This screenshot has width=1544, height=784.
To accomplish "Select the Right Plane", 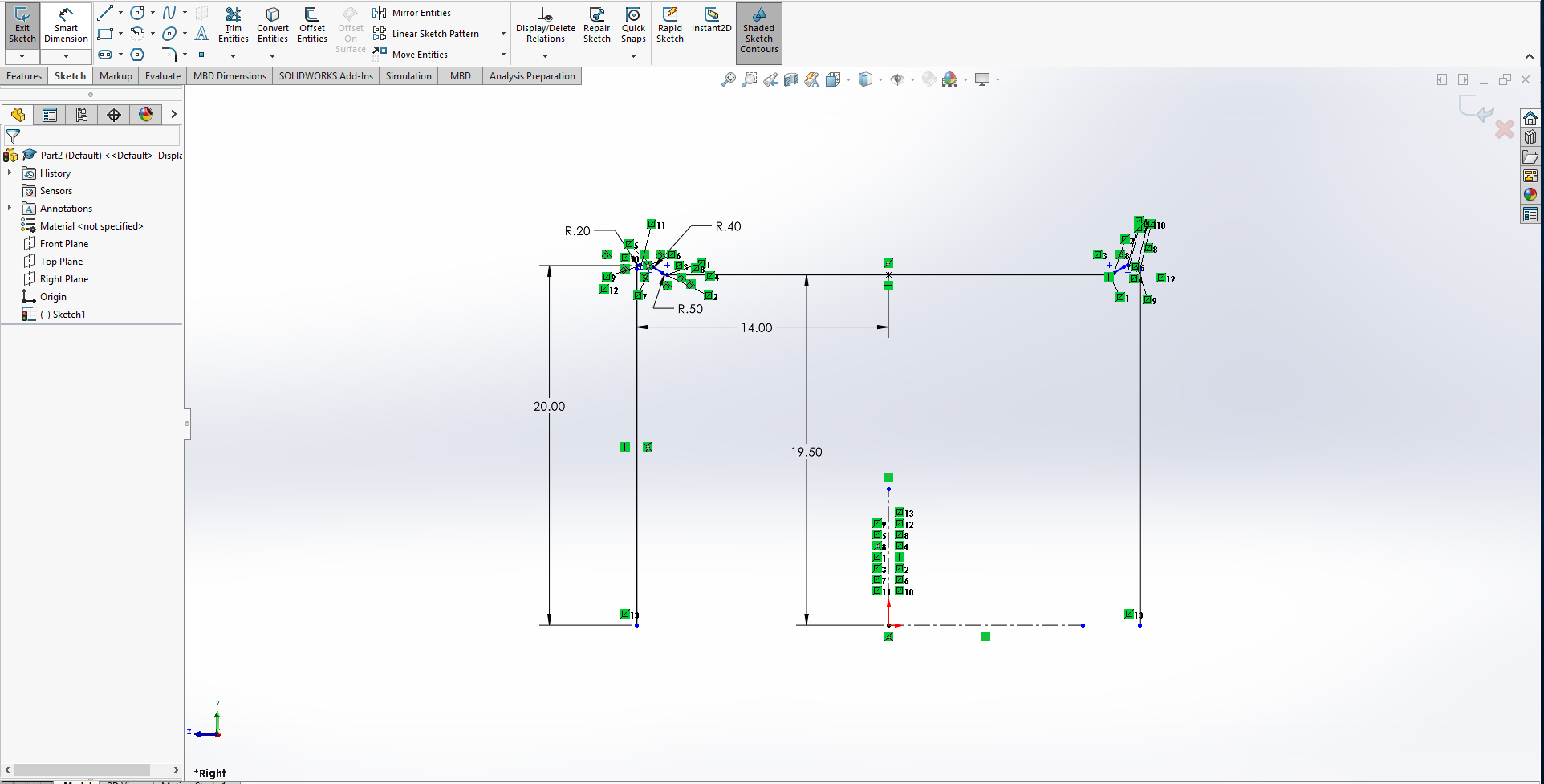I will click(64, 279).
